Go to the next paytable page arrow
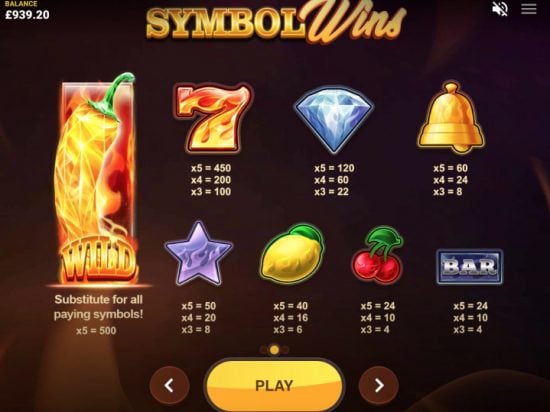 tap(379, 386)
